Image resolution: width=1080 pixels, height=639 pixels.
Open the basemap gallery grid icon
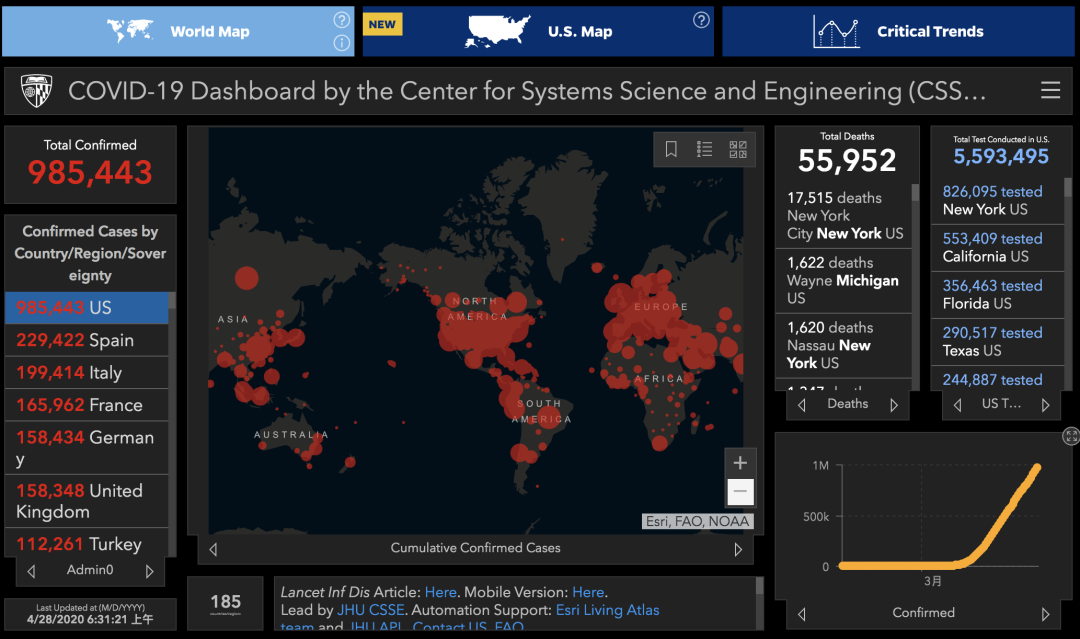(738, 149)
